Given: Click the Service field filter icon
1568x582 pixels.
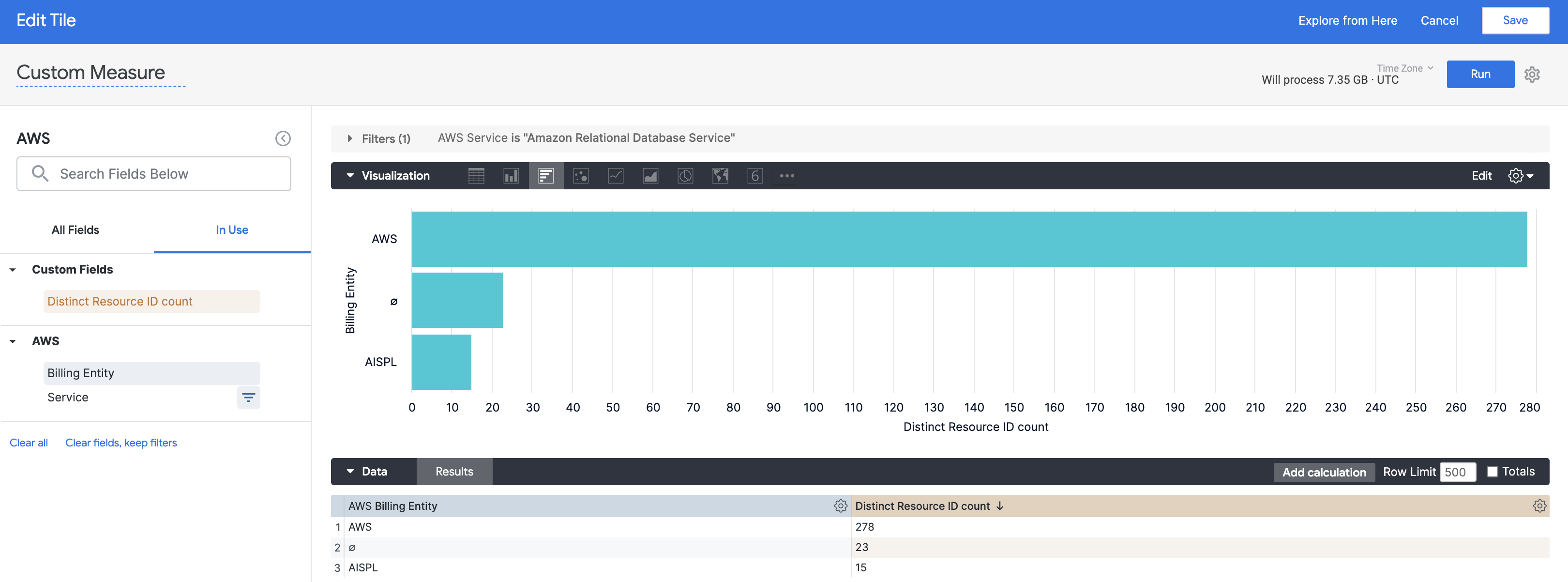Looking at the screenshot, I should pos(248,398).
